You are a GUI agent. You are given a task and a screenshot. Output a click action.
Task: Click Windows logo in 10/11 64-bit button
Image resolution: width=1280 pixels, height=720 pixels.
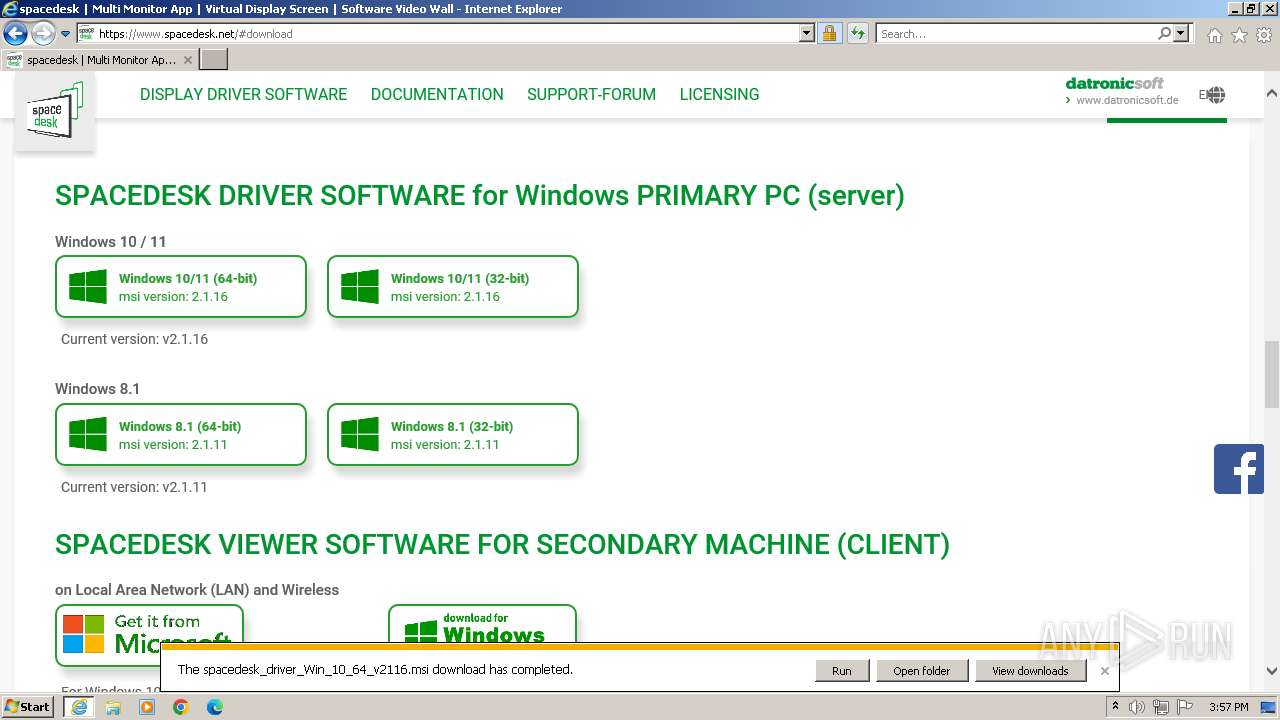point(88,287)
